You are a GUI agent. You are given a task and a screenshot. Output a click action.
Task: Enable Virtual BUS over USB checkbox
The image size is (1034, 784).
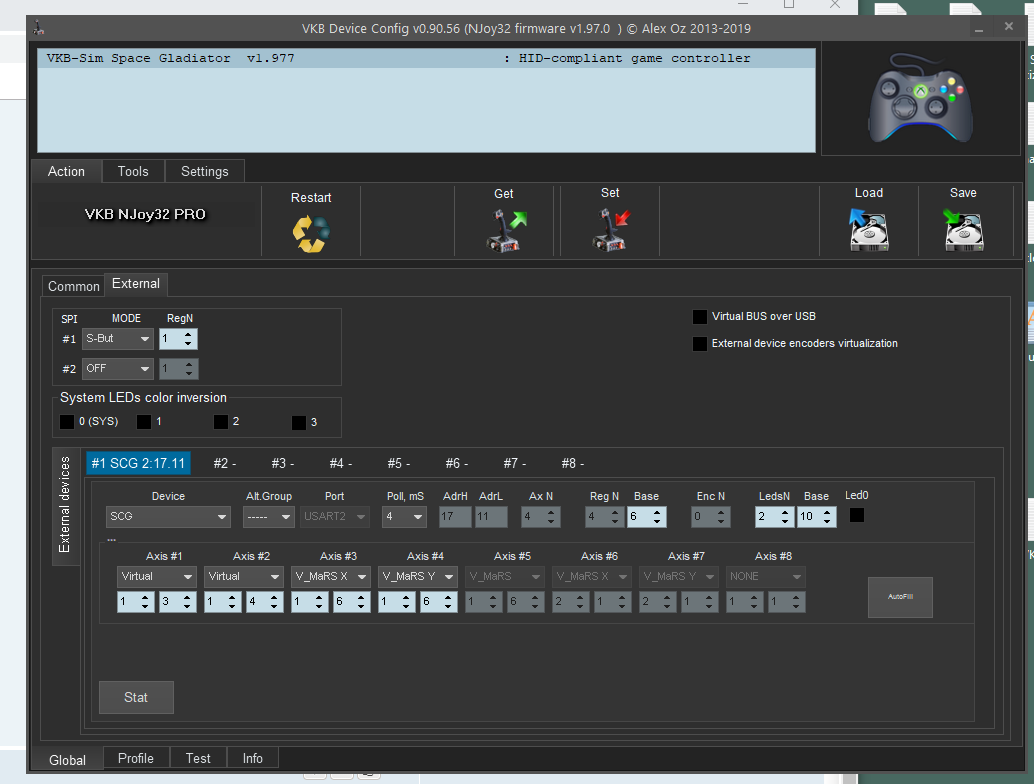click(700, 317)
